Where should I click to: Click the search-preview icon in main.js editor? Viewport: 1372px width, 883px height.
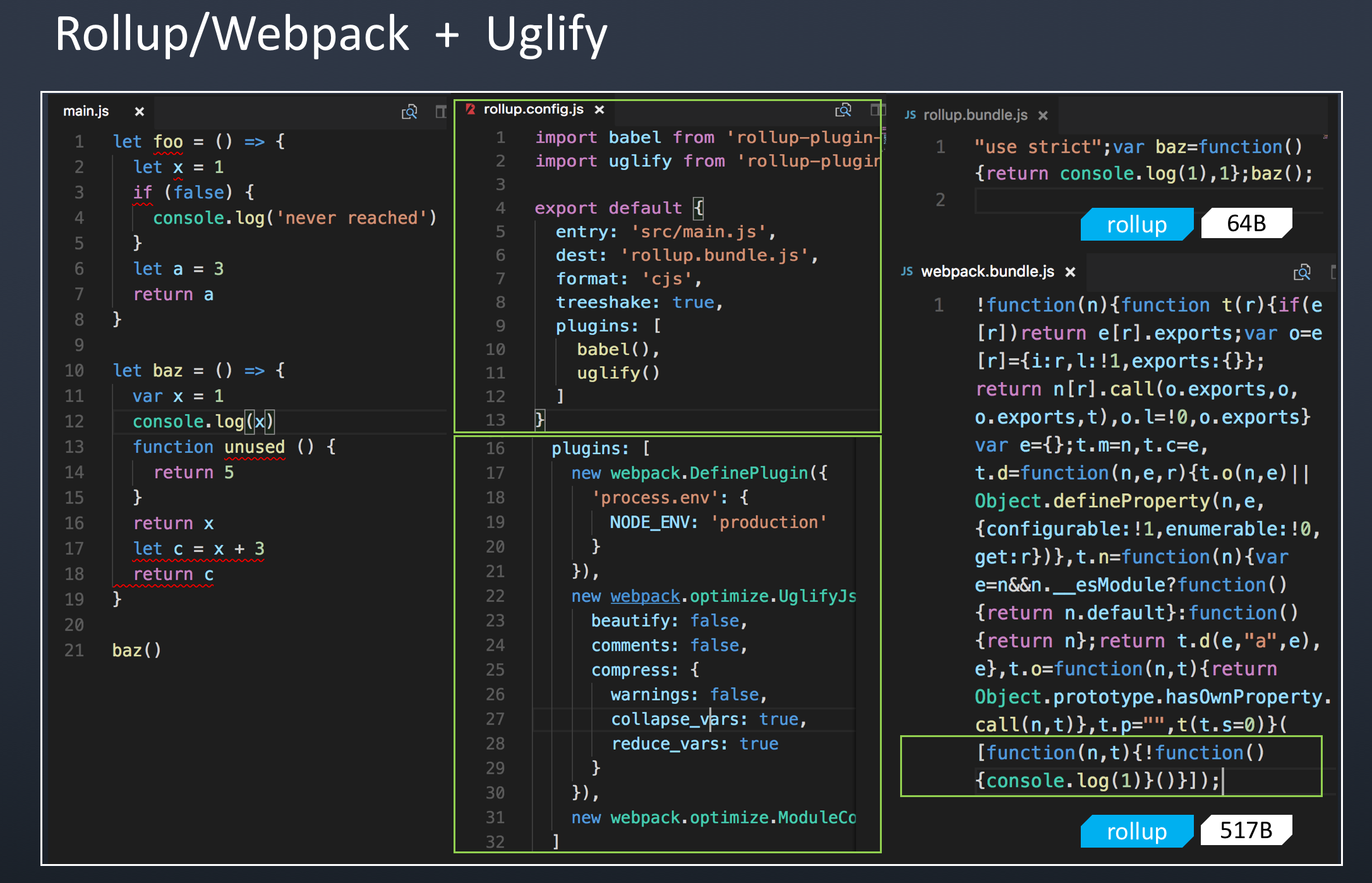click(x=409, y=112)
